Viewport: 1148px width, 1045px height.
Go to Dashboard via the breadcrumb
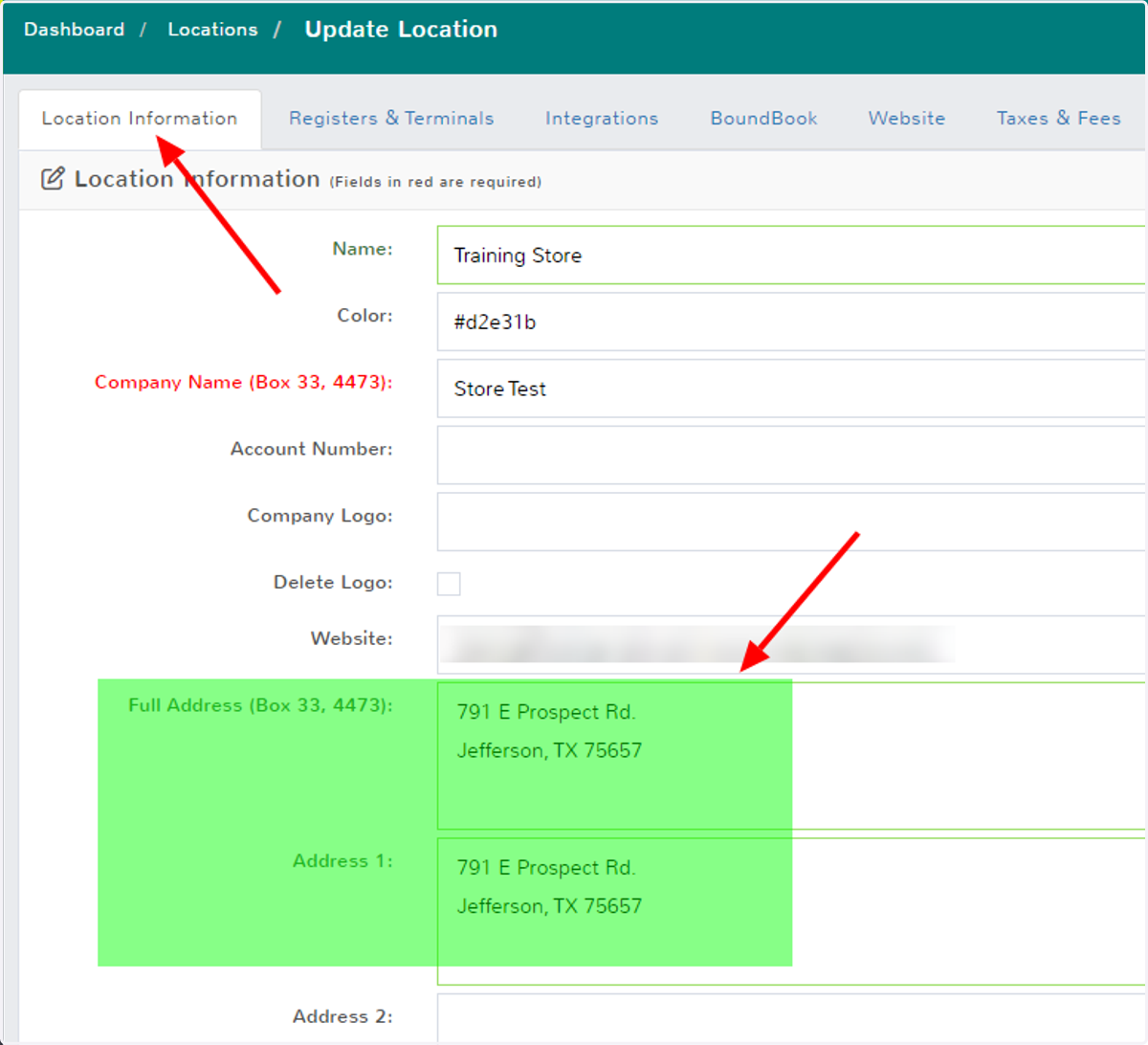point(74,30)
